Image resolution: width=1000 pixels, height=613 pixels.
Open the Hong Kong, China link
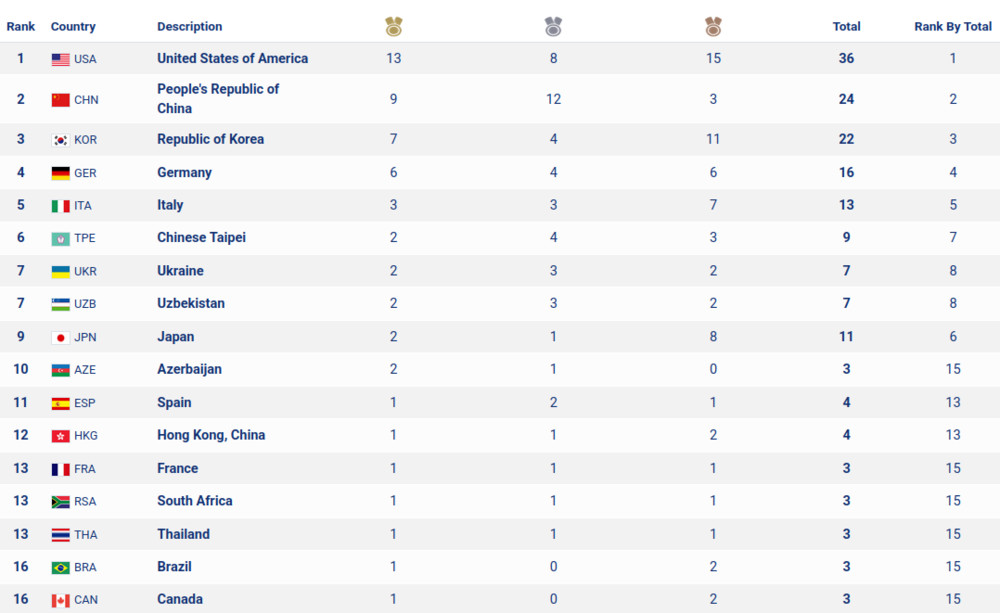point(211,435)
